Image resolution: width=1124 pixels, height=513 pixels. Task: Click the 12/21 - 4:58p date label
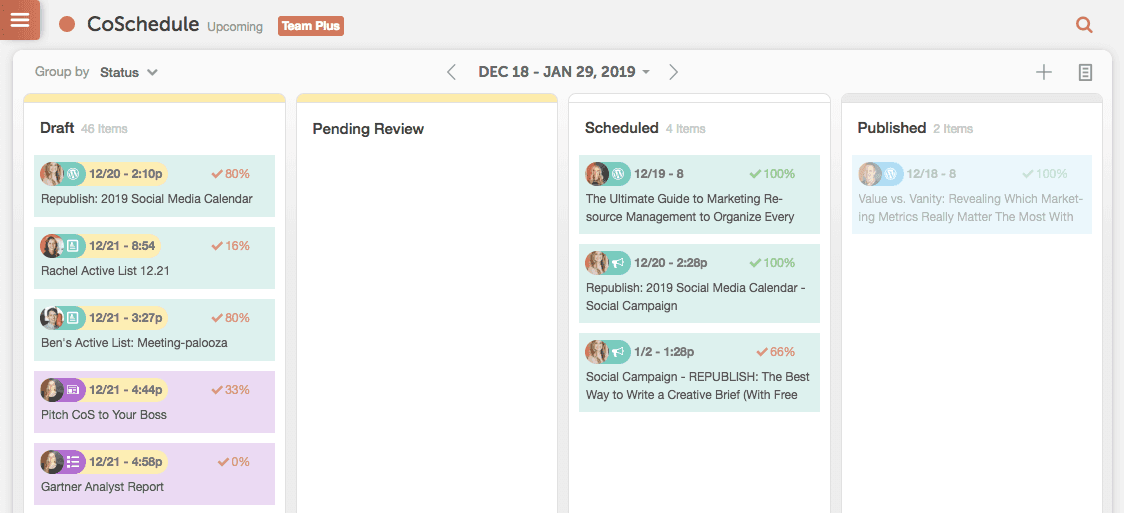125,461
